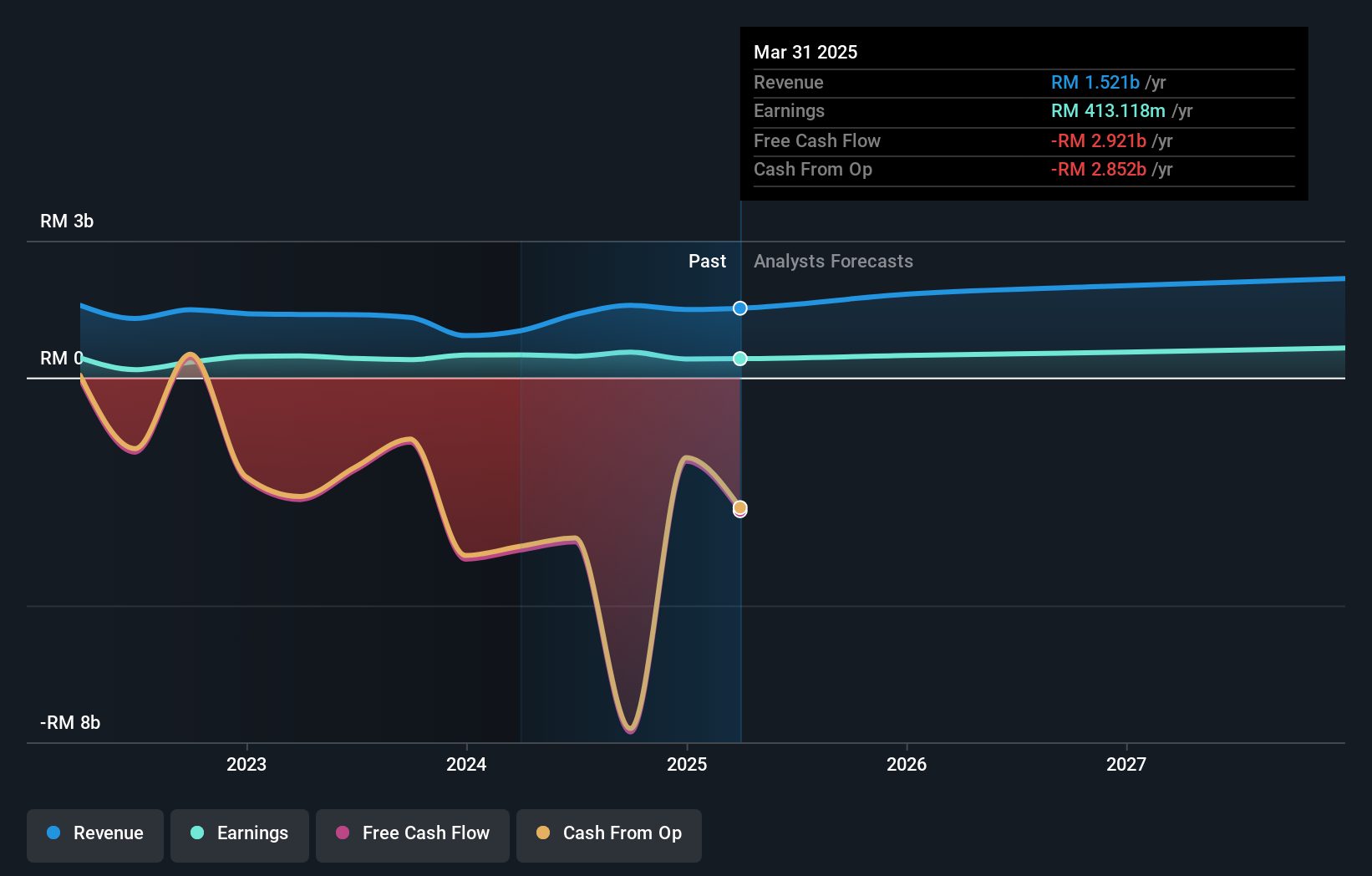Click the 2024 x-axis label
The height and width of the screenshot is (876, 1372).
point(466,764)
